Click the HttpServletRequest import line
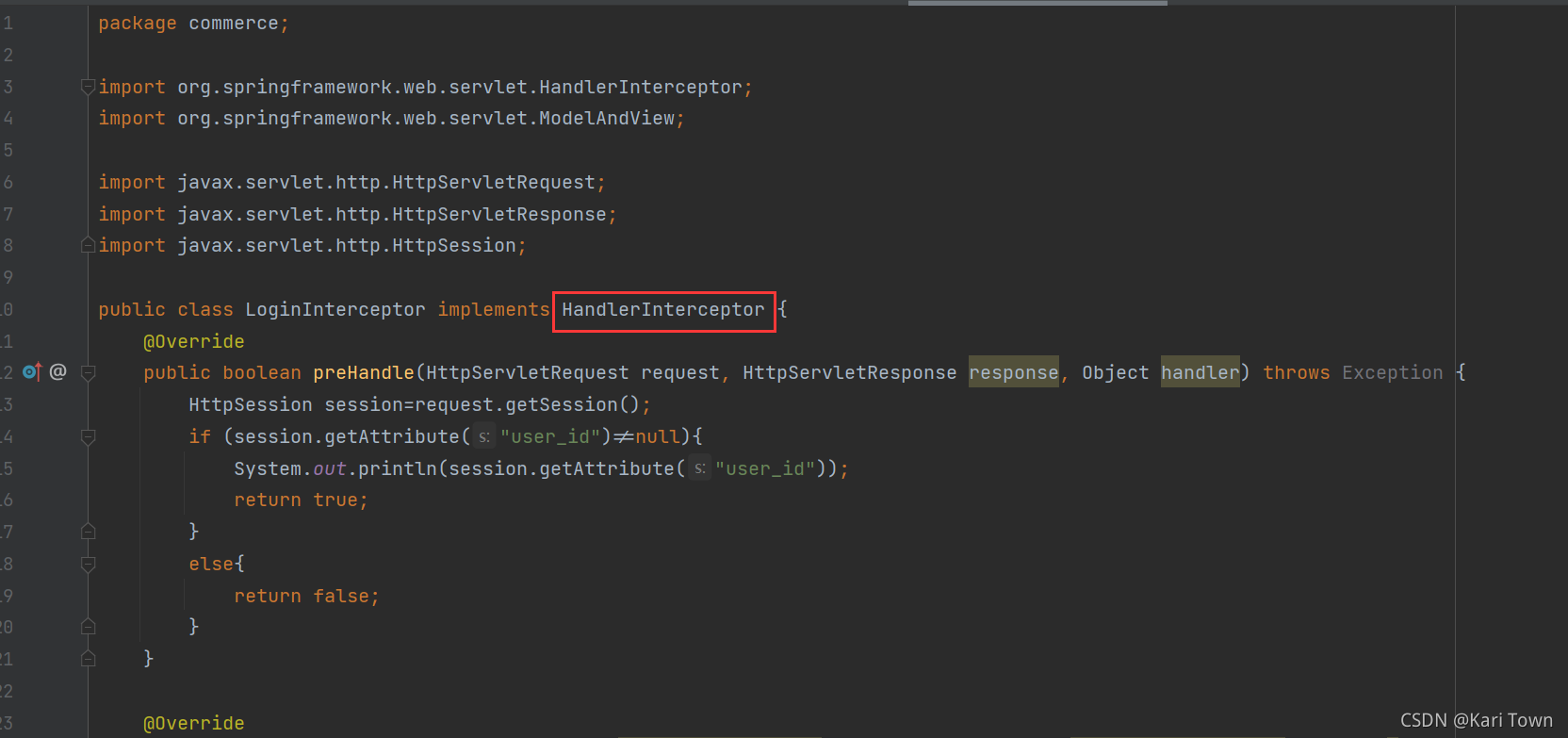The image size is (1568, 738). click(x=351, y=183)
